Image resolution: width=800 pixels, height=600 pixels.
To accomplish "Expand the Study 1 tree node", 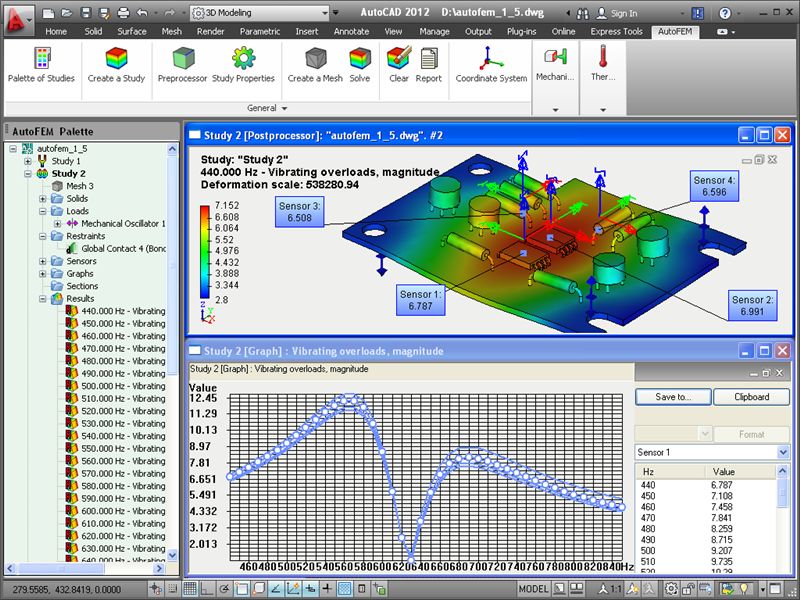I will pyautogui.click(x=28, y=161).
